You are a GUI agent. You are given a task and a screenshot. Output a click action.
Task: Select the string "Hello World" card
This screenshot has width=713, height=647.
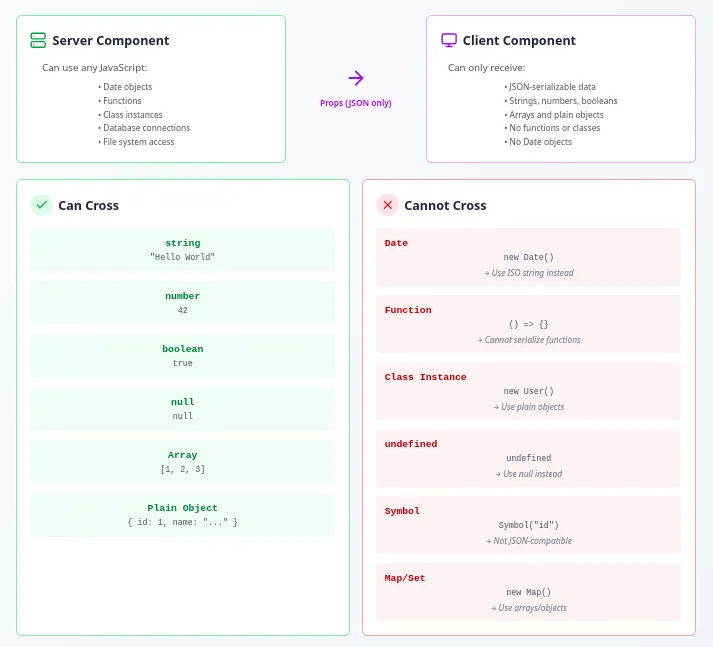click(183, 250)
